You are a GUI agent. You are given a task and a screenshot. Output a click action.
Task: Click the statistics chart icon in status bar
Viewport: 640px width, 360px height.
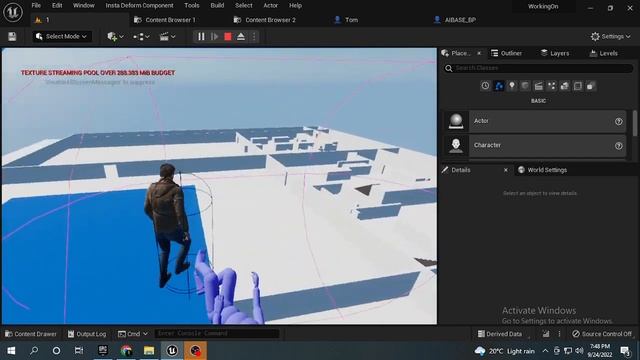(x=546, y=334)
